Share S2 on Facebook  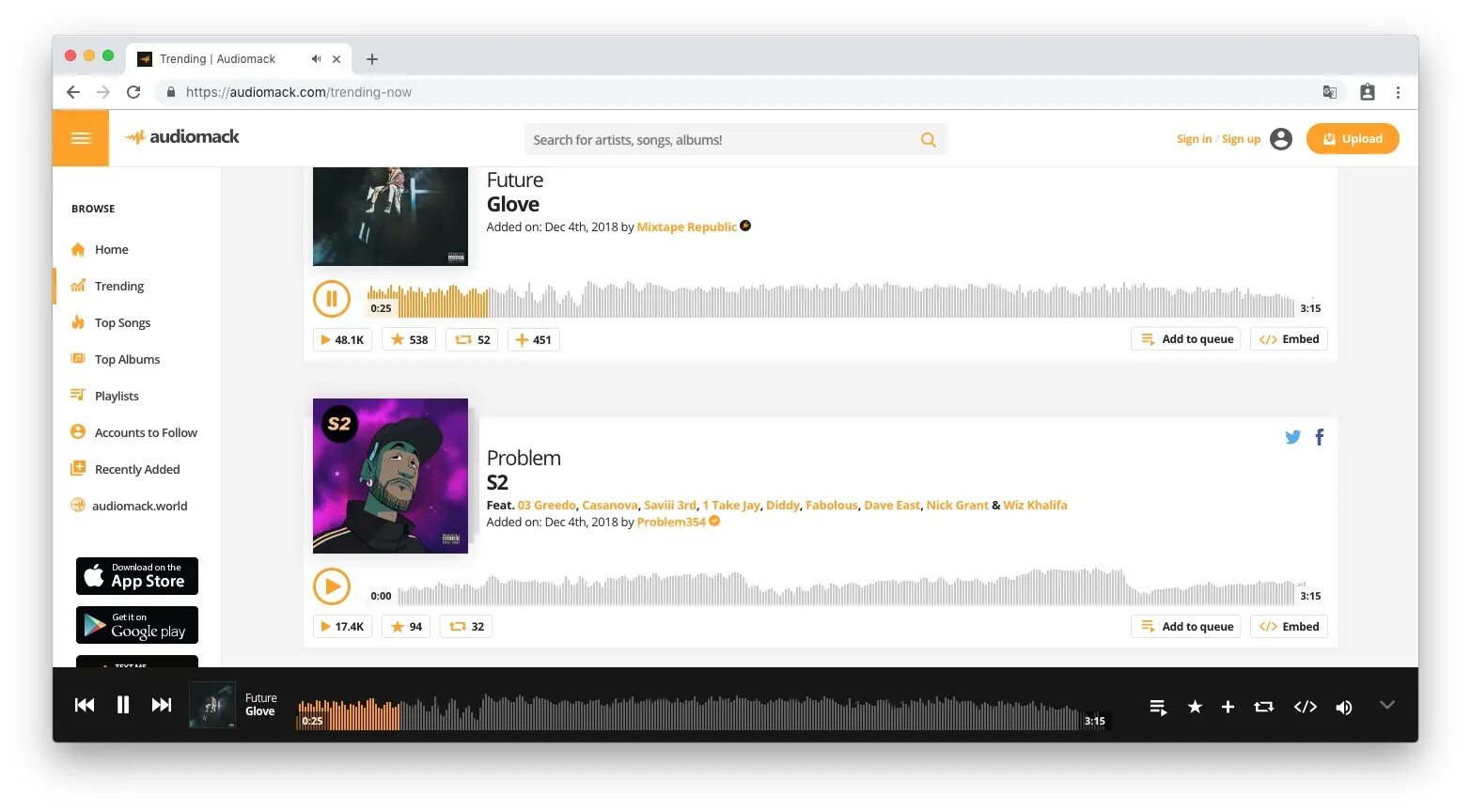(x=1320, y=437)
